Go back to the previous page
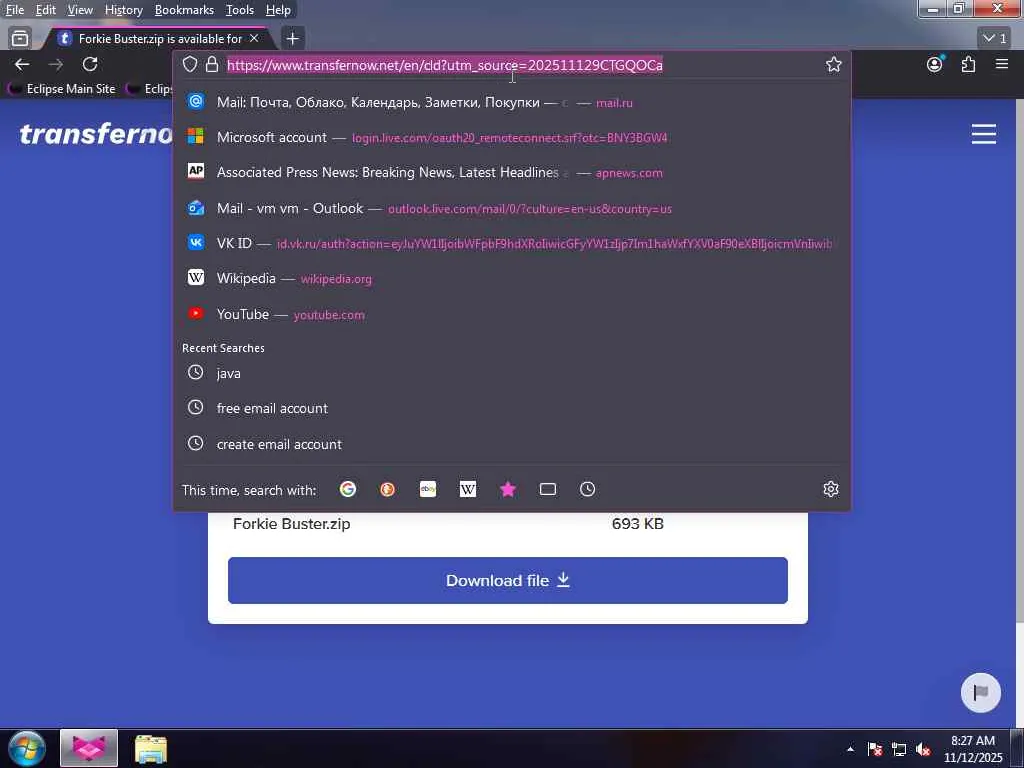The image size is (1024, 768). tap(22, 64)
